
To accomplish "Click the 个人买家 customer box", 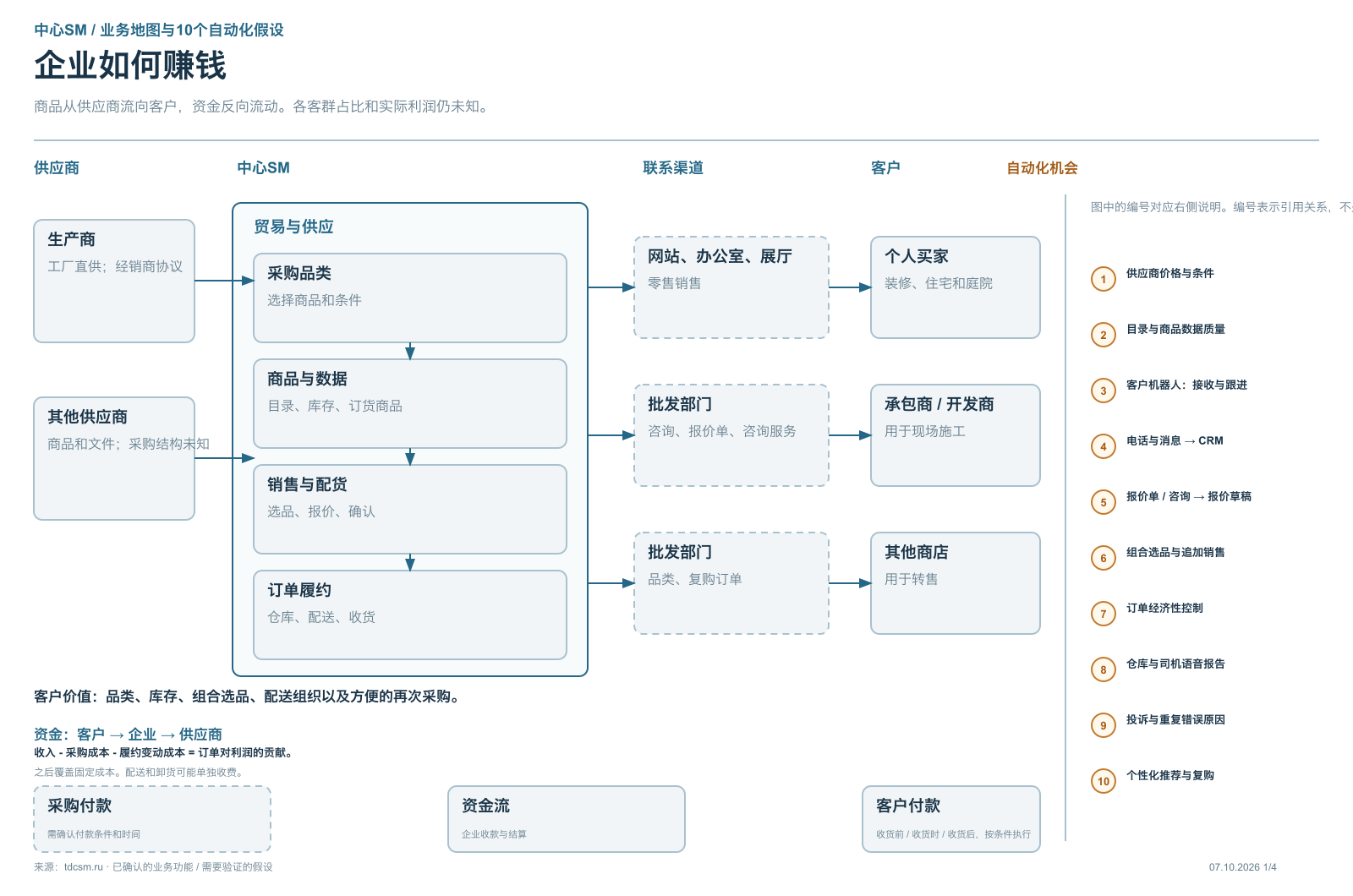I will coord(956,287).
